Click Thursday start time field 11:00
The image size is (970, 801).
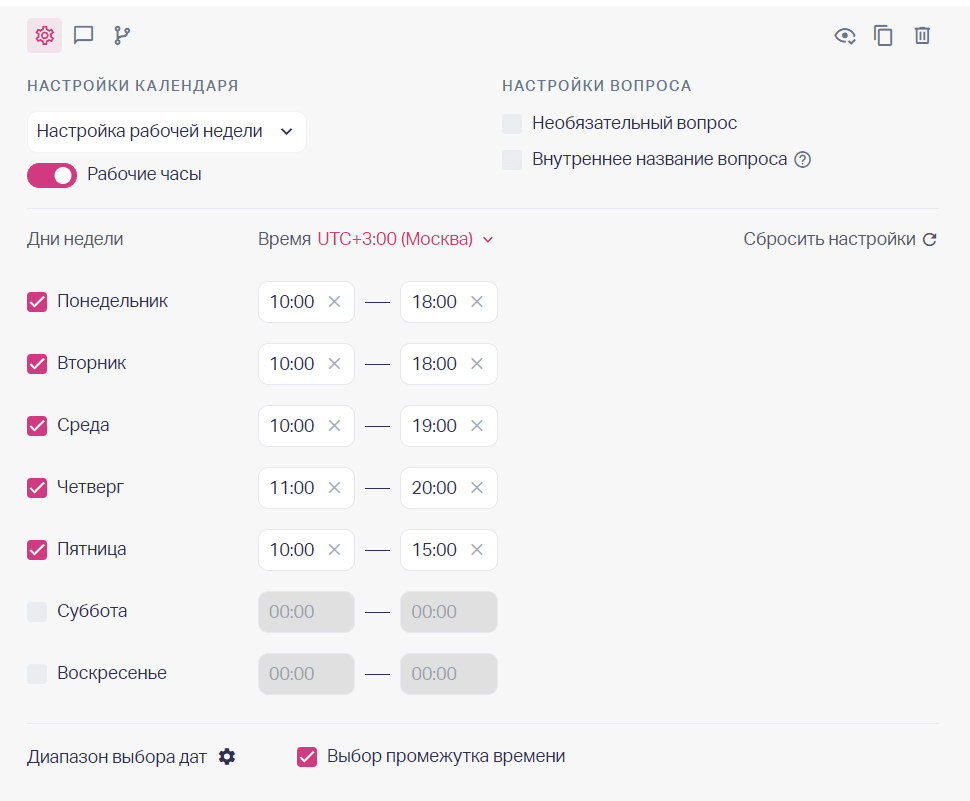pyautogui.click(x=292, y=488)
